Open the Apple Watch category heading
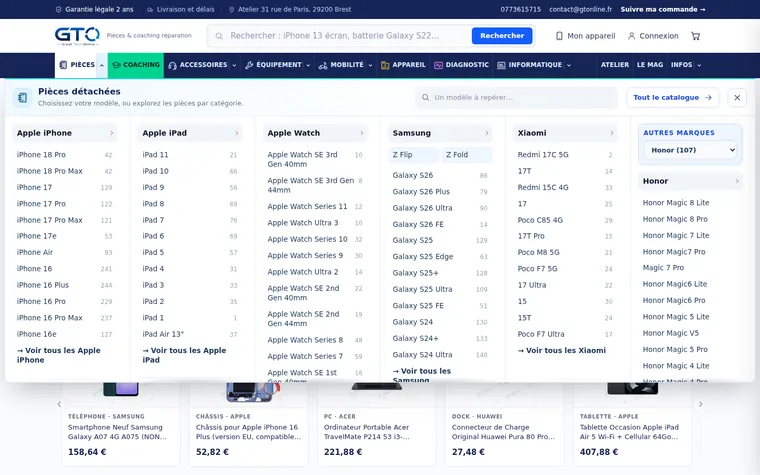This screenshot has height=475, width=760. [x=315, y=133]
